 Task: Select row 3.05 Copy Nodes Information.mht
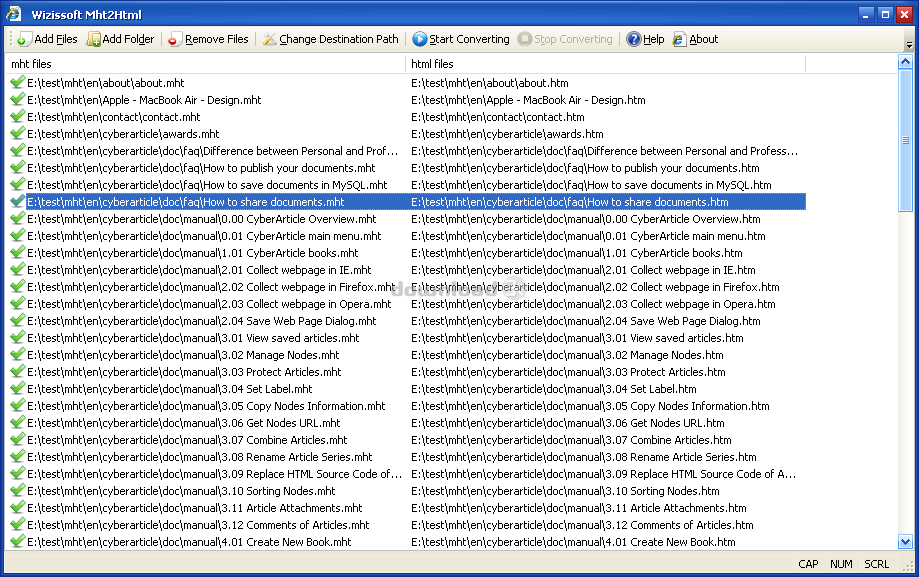pos(407,406)
